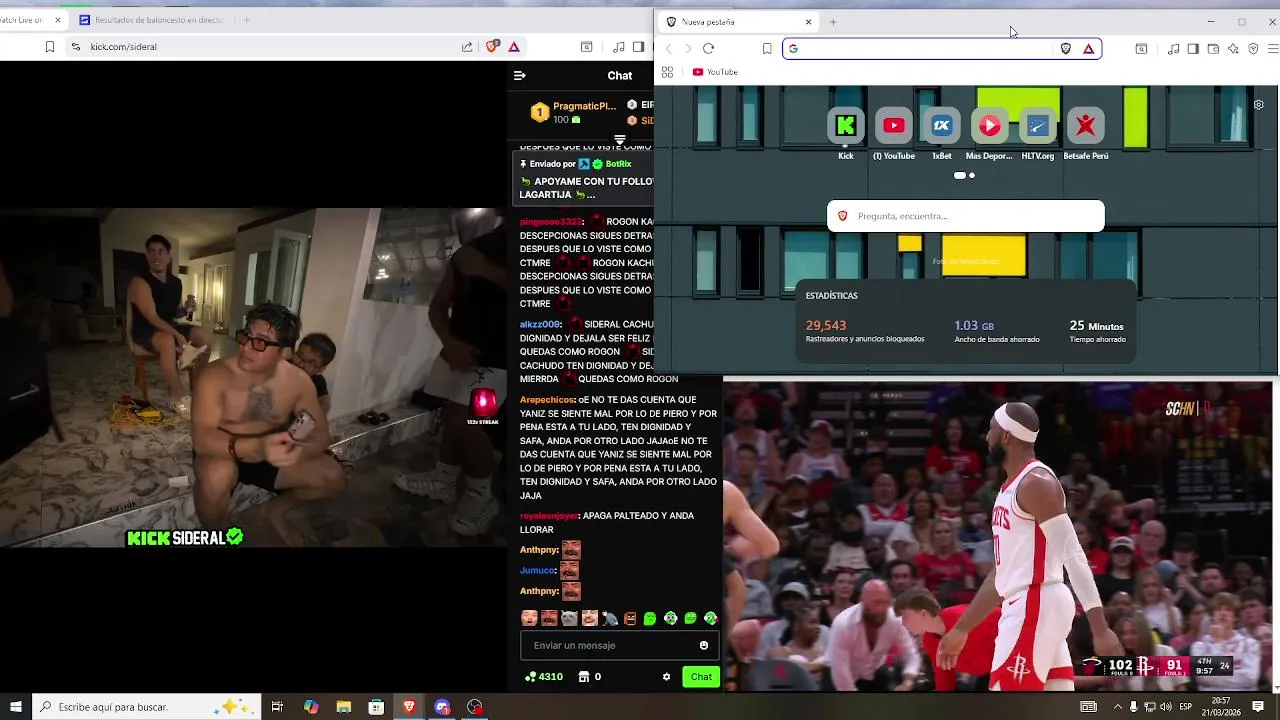The width and height of the screenshot is (1280, 720).
Task: Open the Betsafe Perú shortcut tile
Action: point(1085,126)
